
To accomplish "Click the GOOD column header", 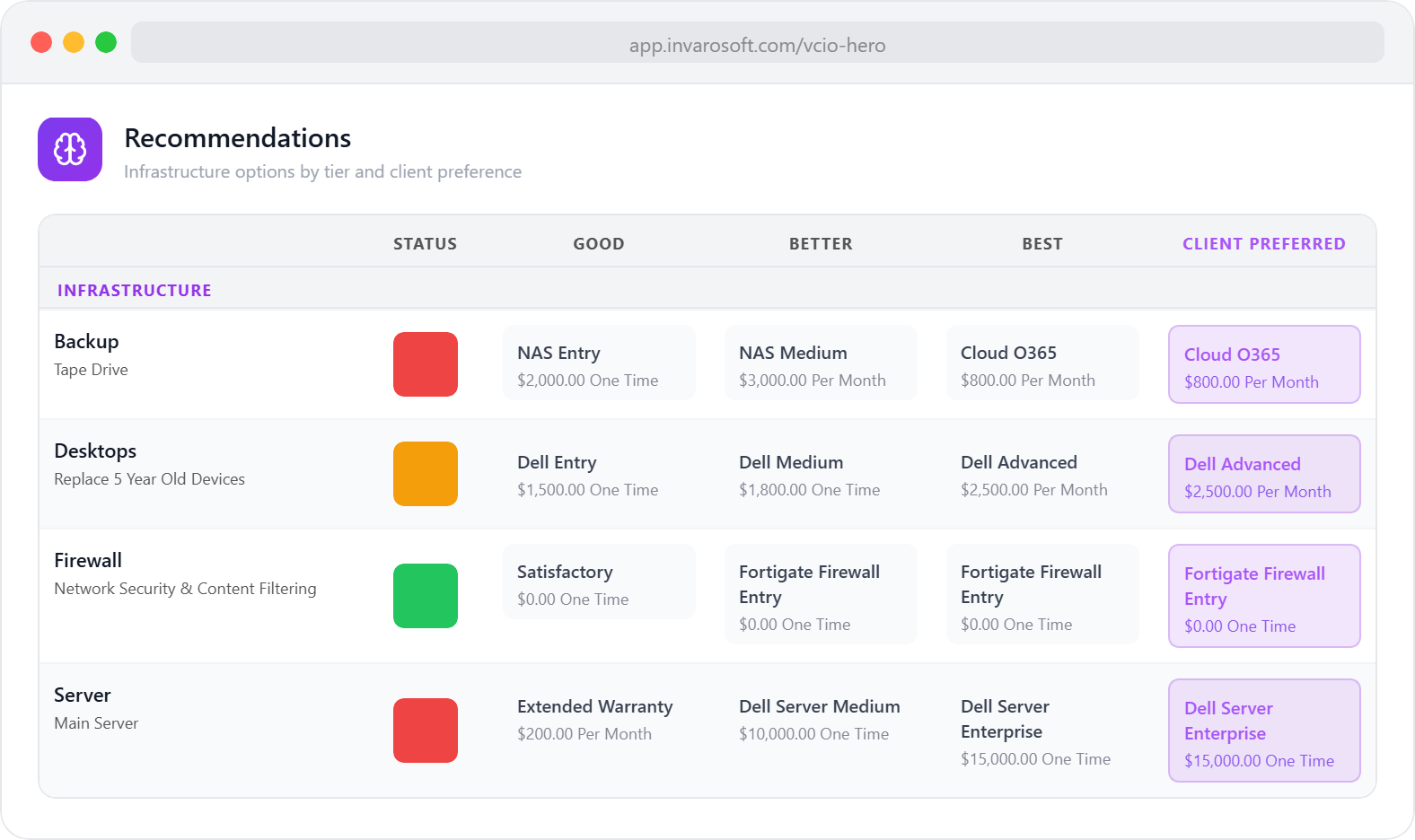I will (x=599, y=244).
